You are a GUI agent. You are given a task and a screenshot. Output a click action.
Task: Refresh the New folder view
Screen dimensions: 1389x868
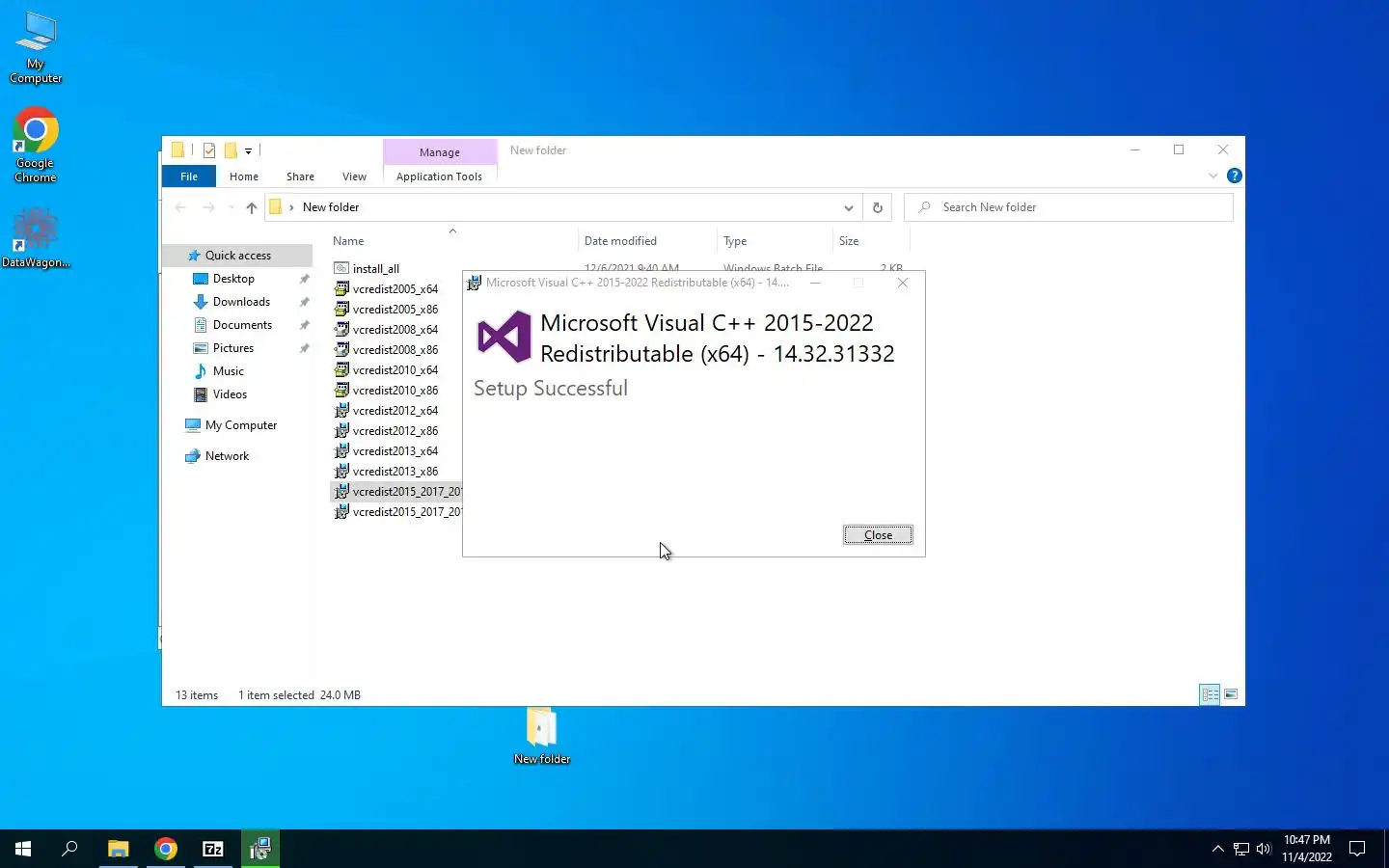tap(877, 207)
